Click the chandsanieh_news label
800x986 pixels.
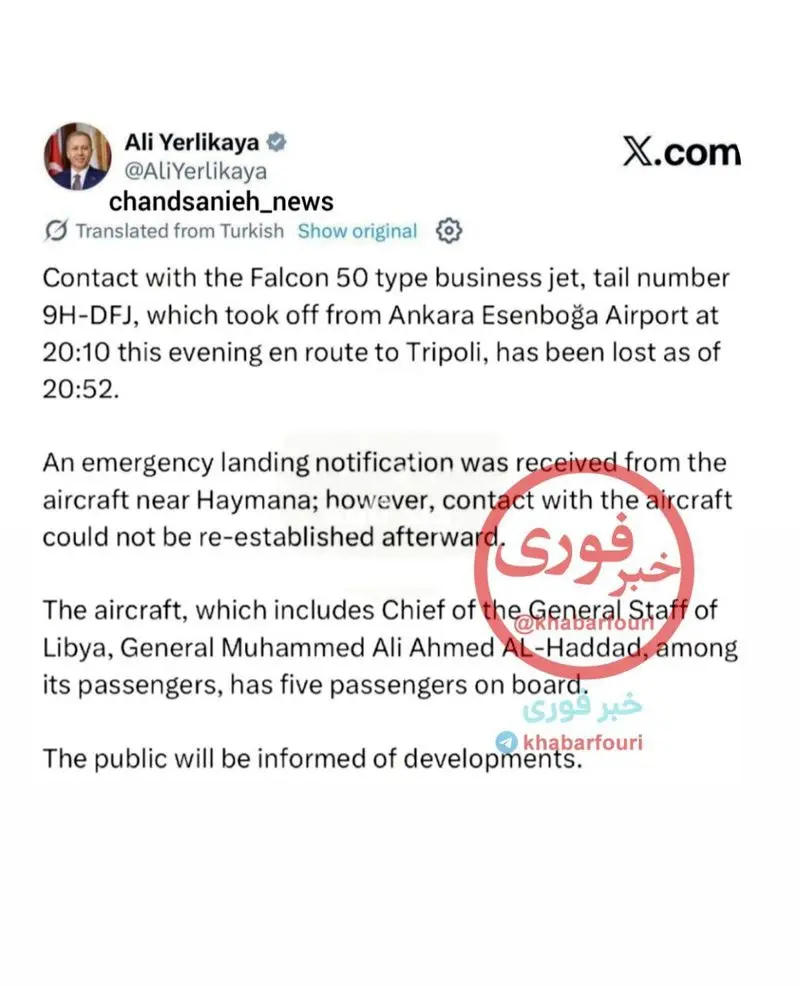(221, 202)
